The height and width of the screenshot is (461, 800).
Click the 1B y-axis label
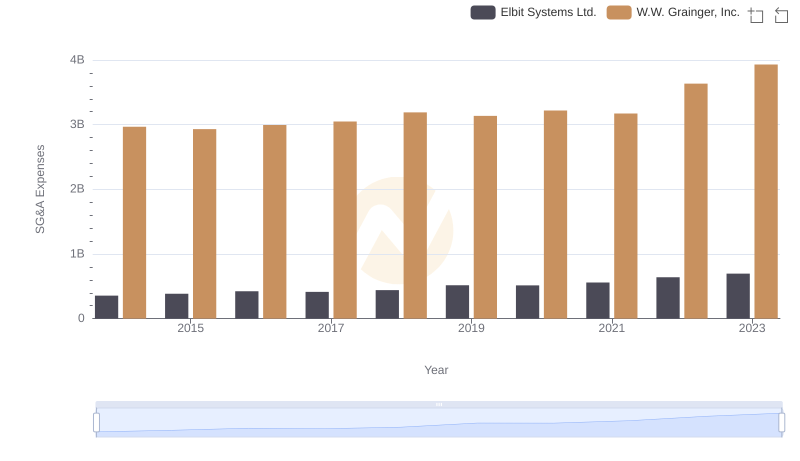pos(77,254)
